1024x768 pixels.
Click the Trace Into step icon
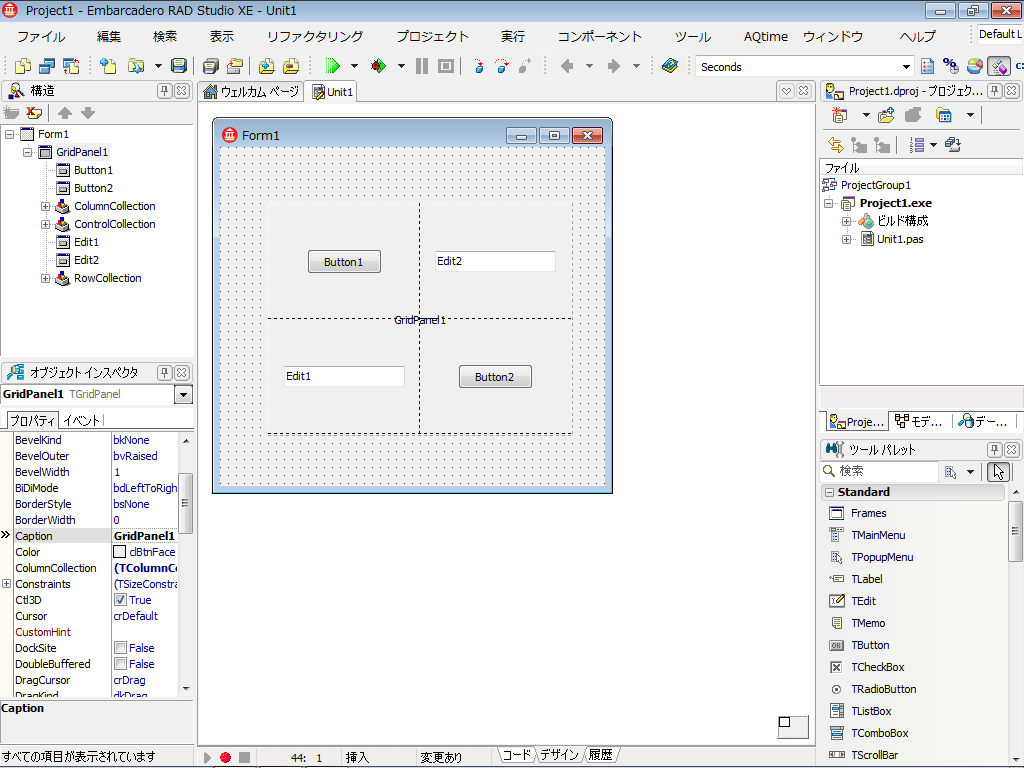point(479,66)
